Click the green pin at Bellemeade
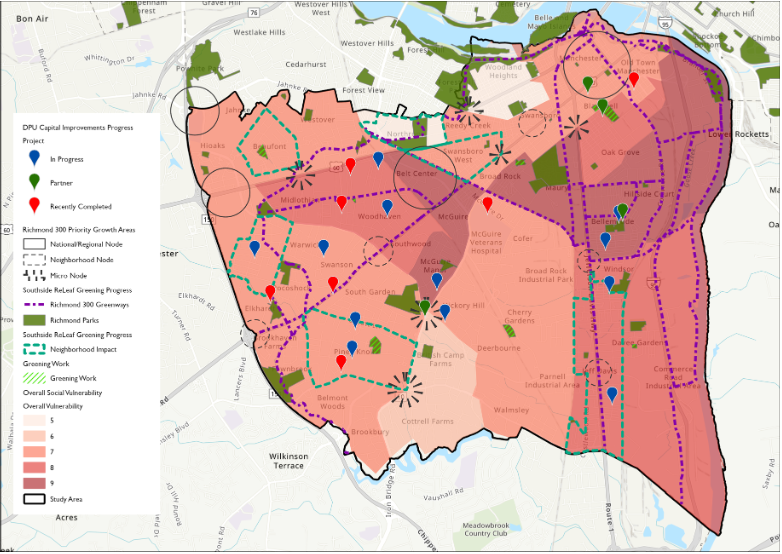Image resolution: width=782 pixels, height=554 pixels. [x=622, y=211]
